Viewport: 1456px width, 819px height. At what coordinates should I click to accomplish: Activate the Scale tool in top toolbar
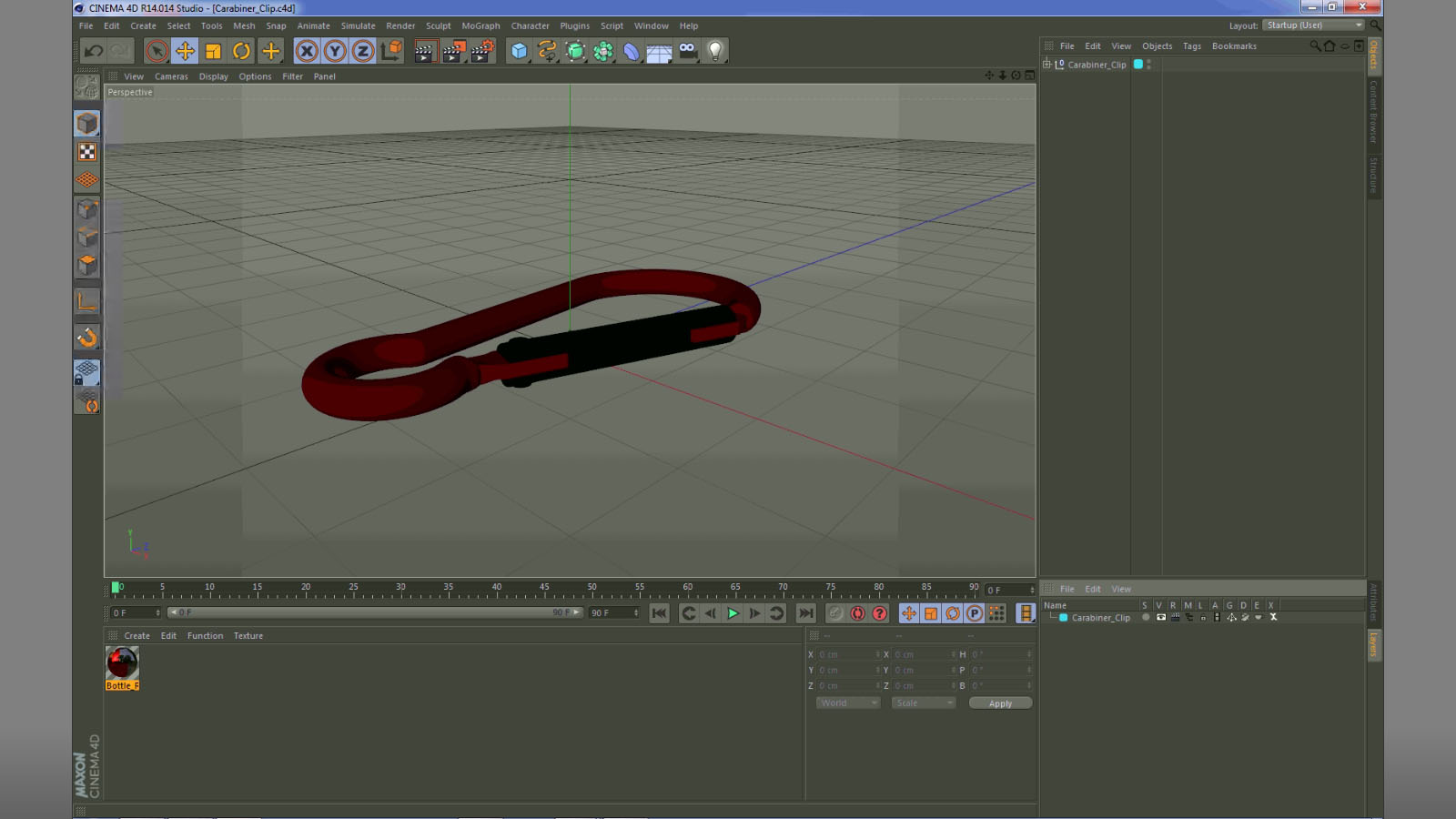click(213, 51)
